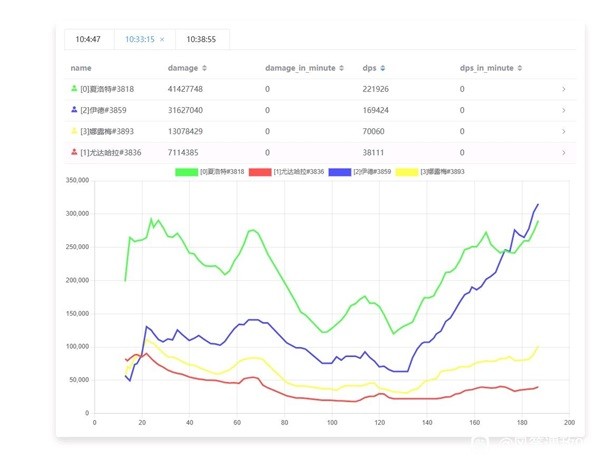The height and width of the screenshot is (459, 600).
Task: Click the green user icon for 夏洛特#3818
Action: [x=74, y=89]
